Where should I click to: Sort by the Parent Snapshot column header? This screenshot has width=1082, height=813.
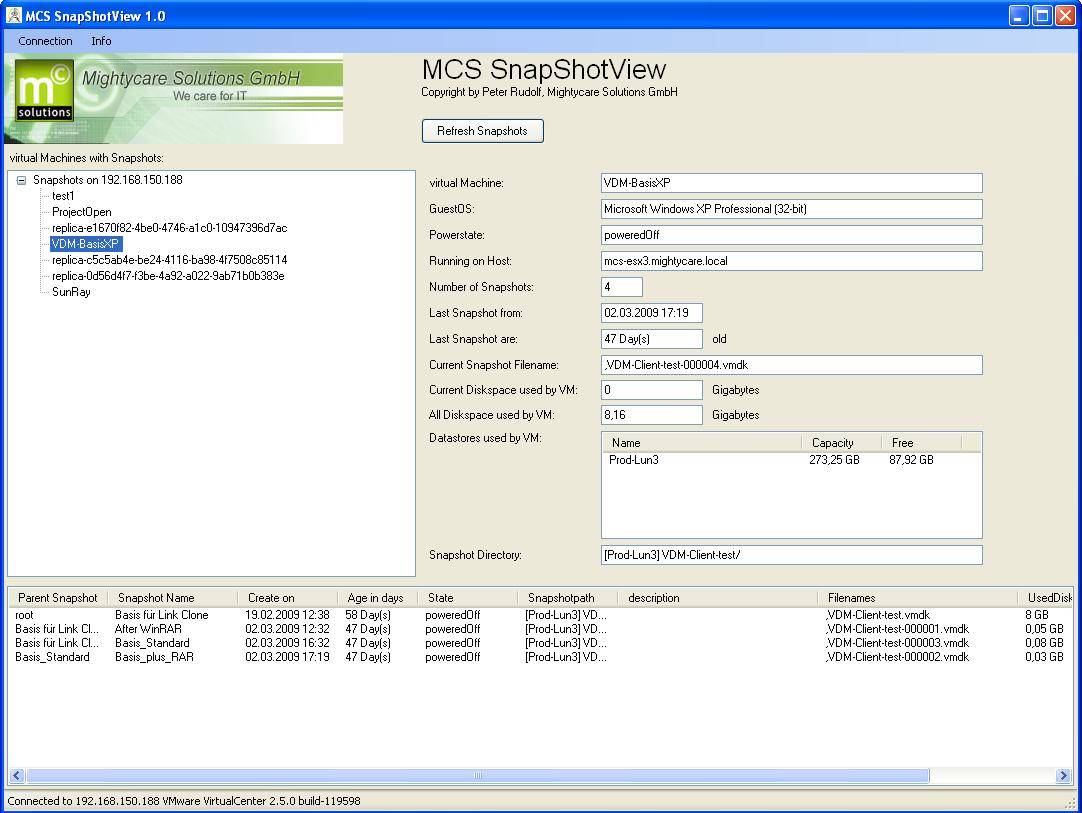point(58,598)
